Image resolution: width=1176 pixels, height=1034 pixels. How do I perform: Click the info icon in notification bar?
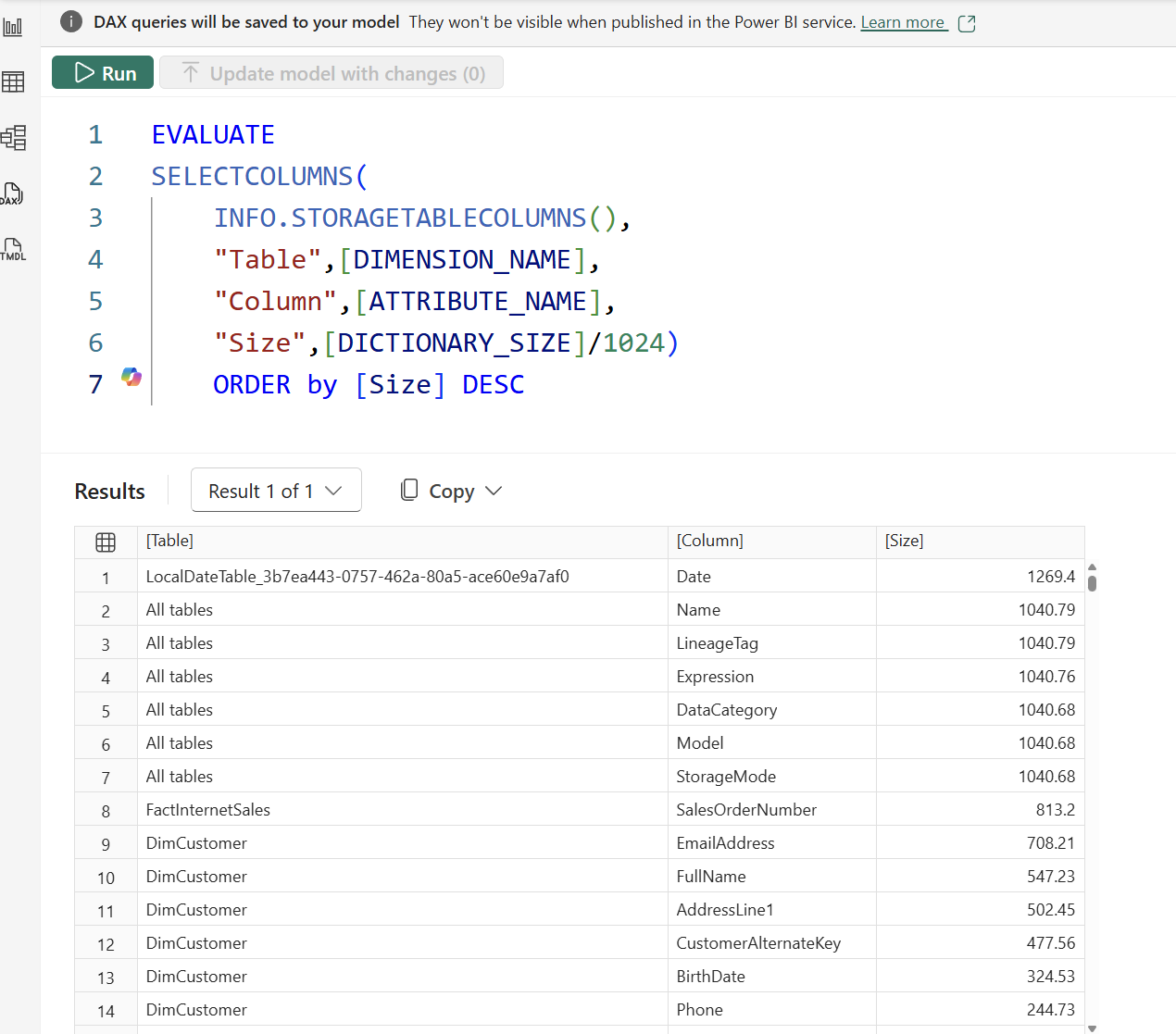tap(71, 21)
